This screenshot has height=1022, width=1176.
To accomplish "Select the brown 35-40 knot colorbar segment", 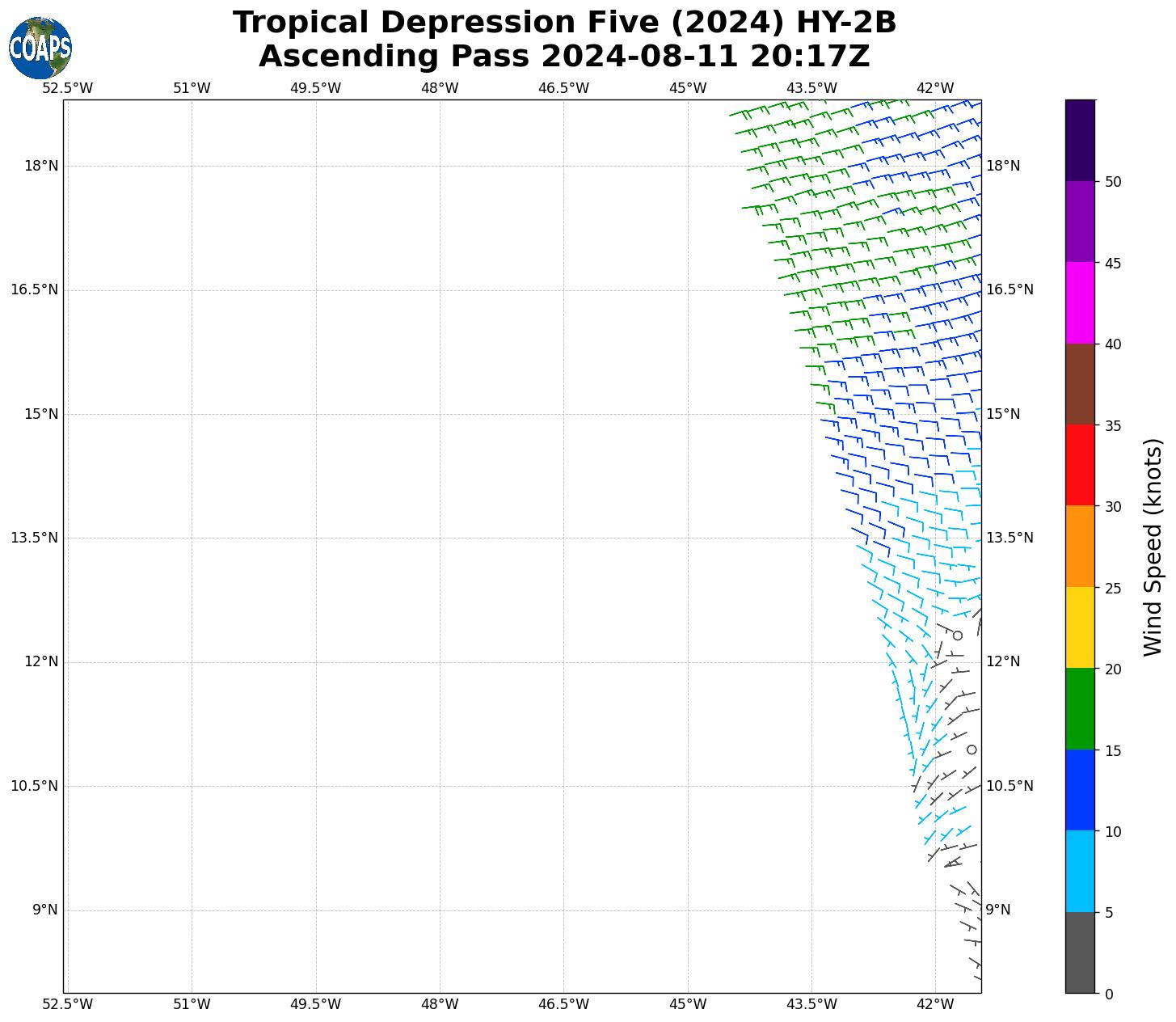I will pos(1080,384).
